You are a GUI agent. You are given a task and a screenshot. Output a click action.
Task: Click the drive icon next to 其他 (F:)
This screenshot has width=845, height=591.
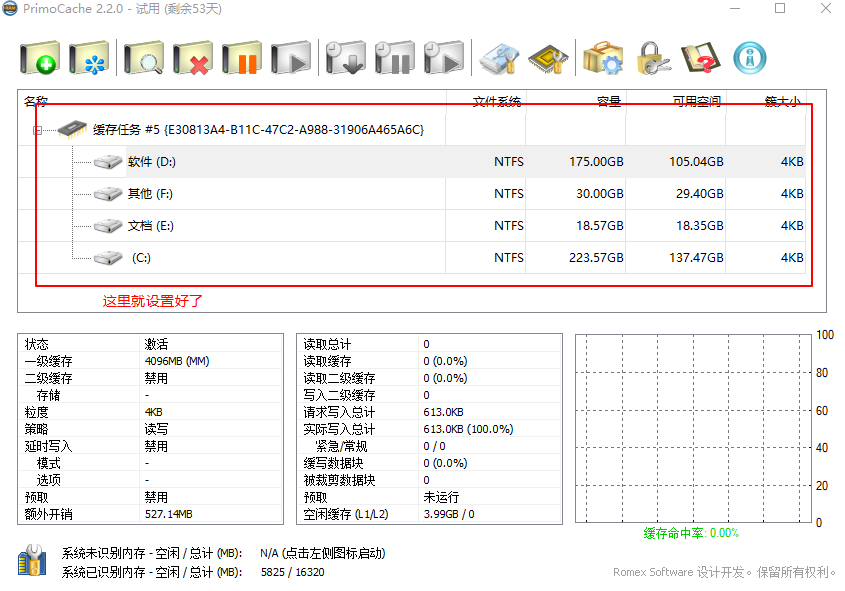[108, 193]
